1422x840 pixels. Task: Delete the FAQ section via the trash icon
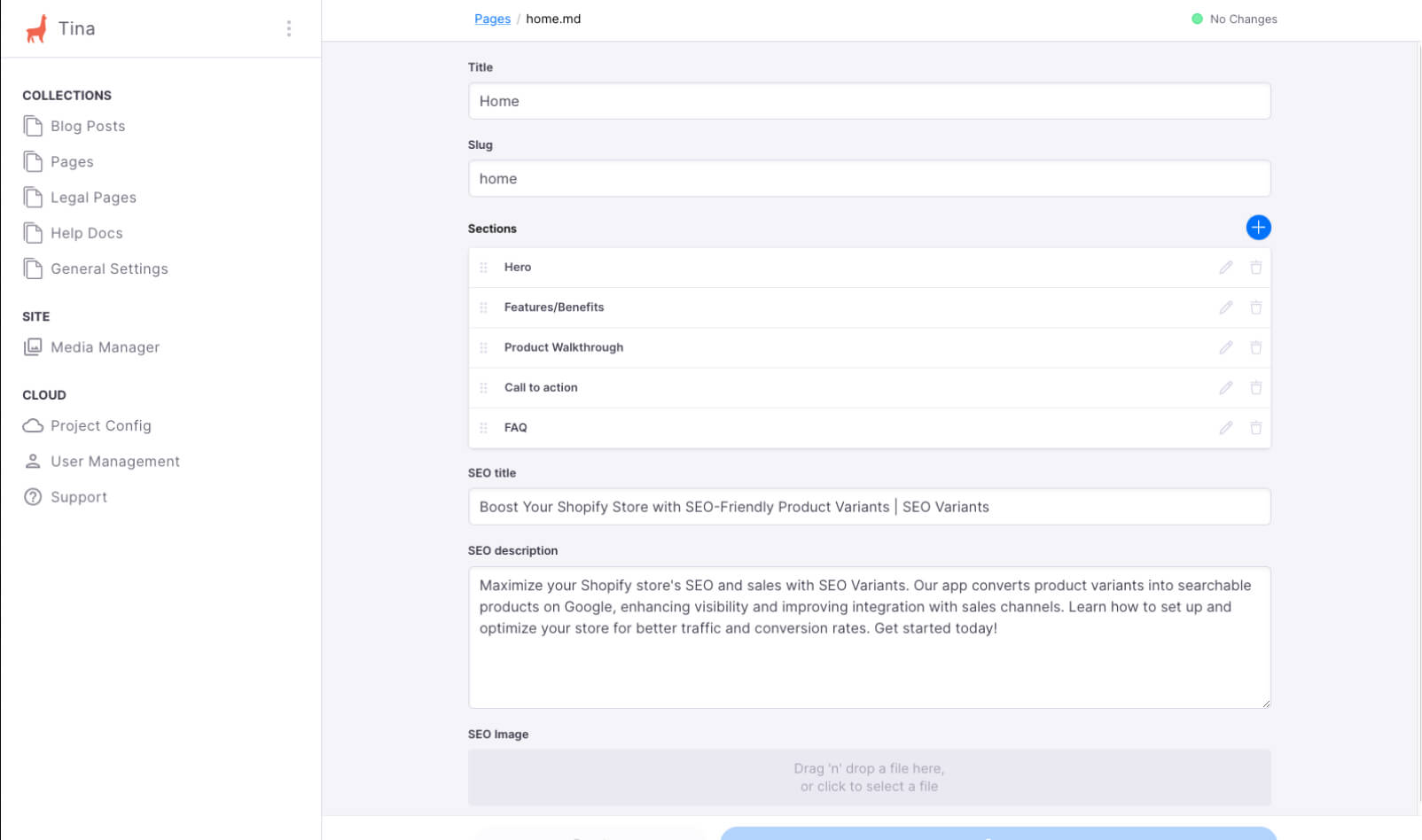click(x=1256, y=428)
